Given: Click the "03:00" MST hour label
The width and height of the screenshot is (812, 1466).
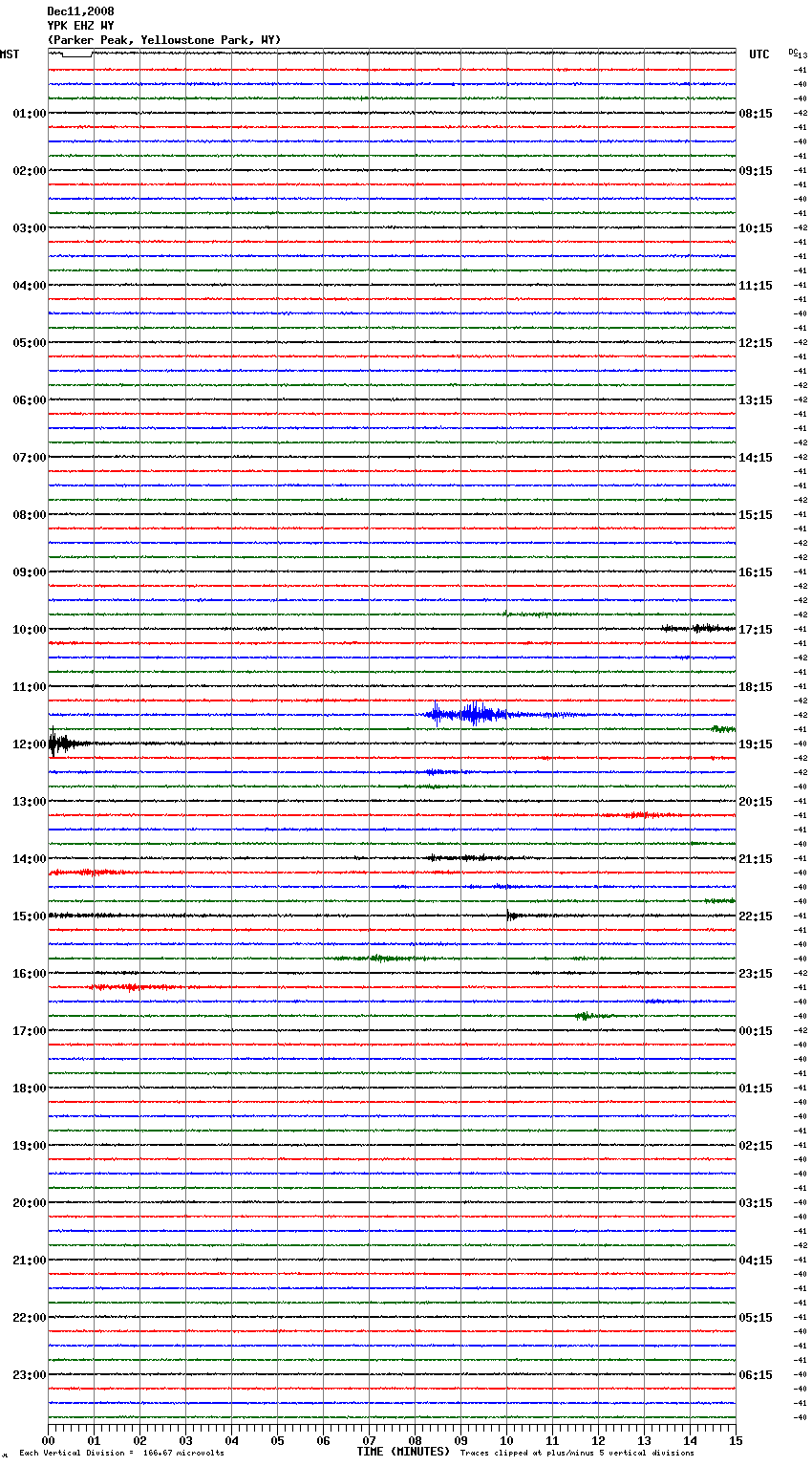Looking at the screenshot, I should [x=30, y=228].
